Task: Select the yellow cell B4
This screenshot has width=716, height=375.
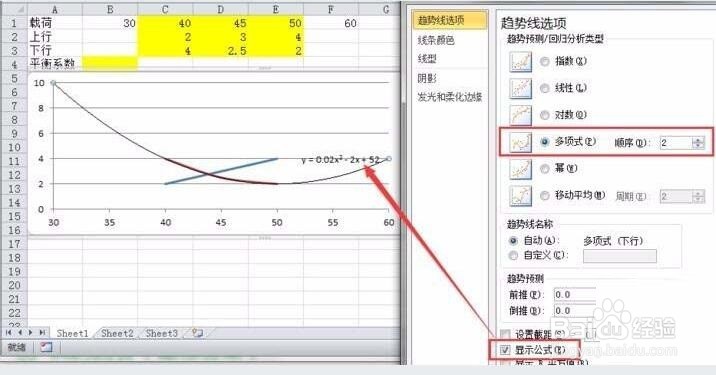Action: click(x=110, y=63)
